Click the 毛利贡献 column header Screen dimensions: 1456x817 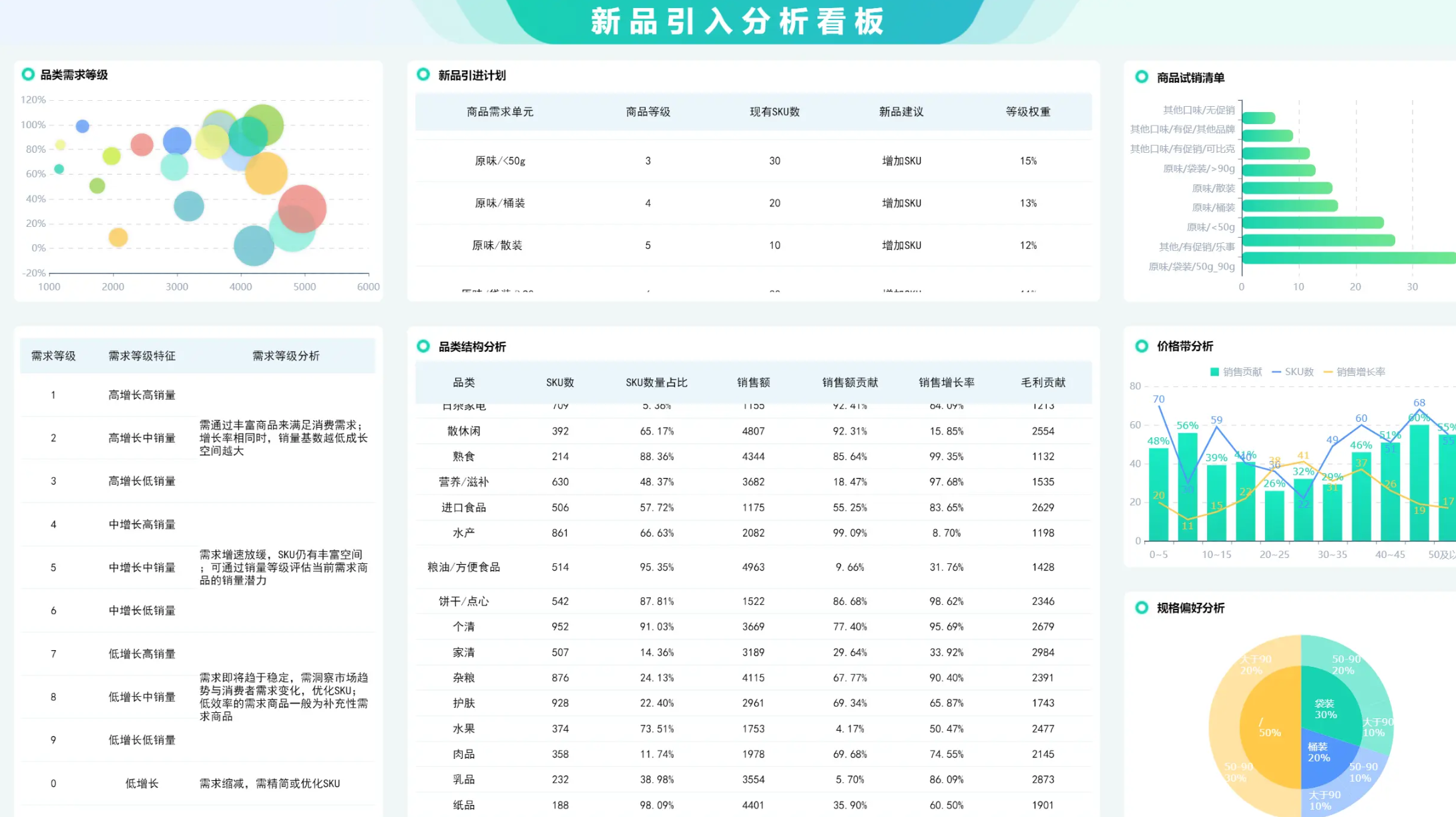pyautogui.click(x=1043, y=382)
